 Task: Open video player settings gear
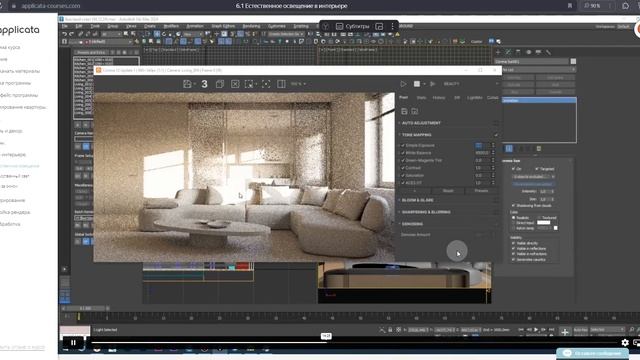[625, 343]
